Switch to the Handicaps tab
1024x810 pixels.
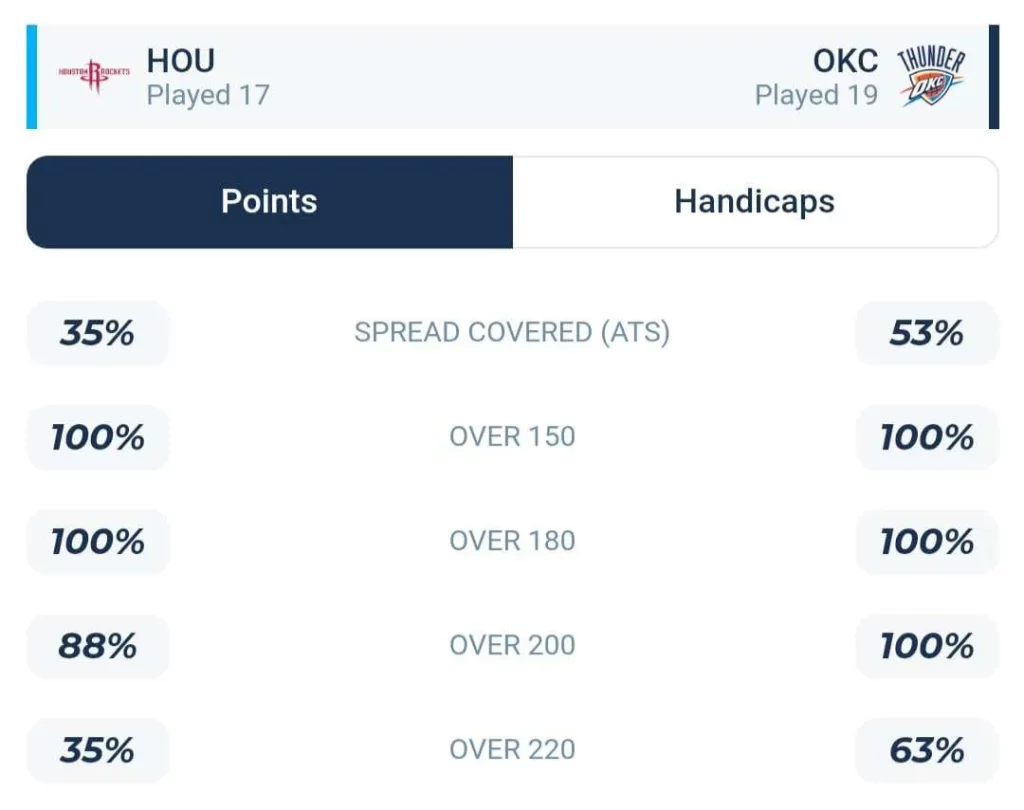755,202
